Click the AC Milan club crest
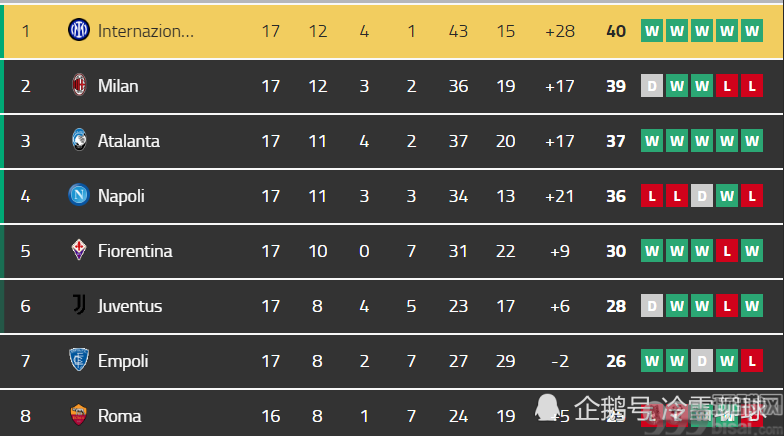This screenshot has width=784, height=436. 78,85
